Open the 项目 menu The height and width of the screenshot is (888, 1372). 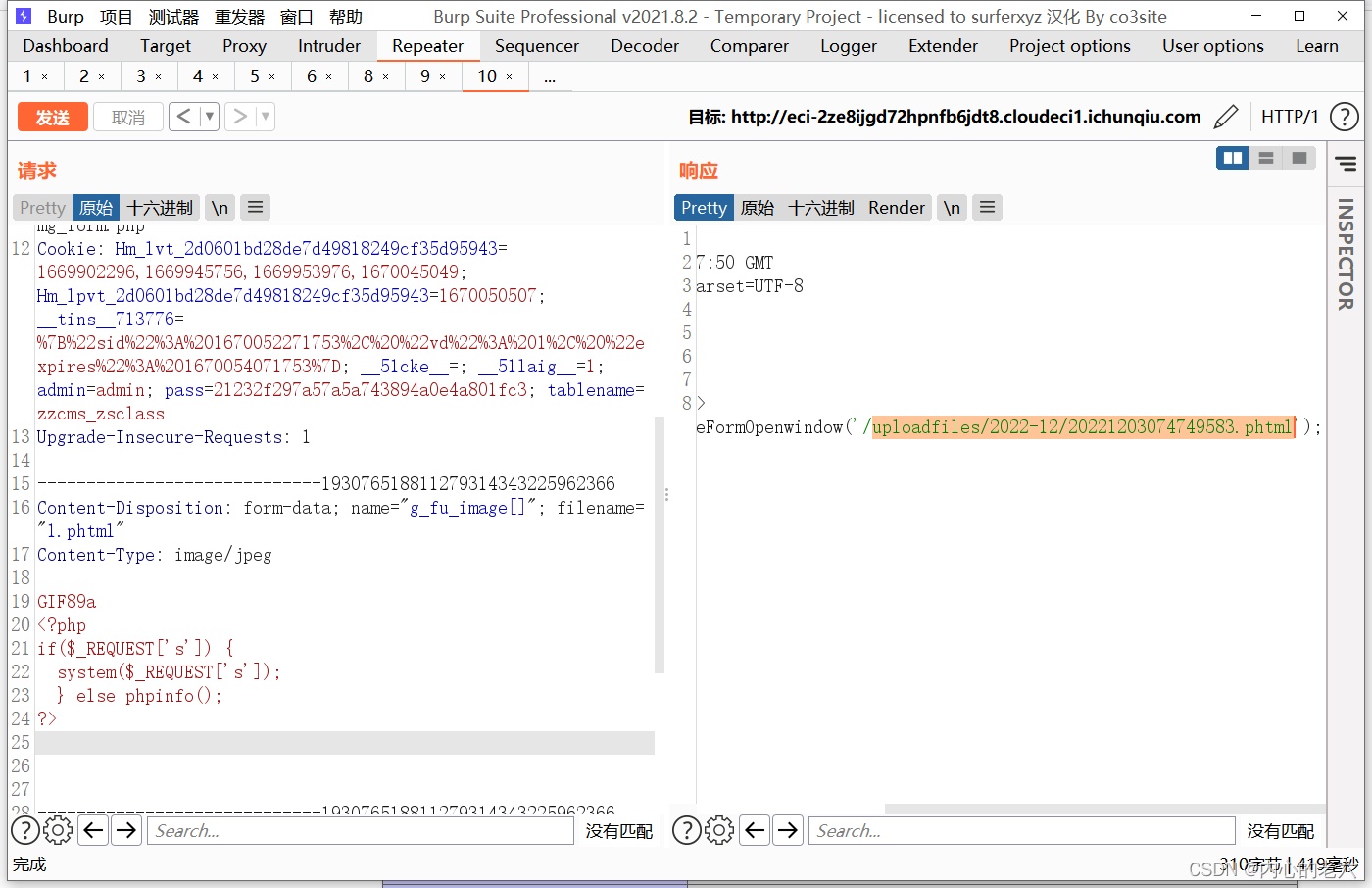116,17
